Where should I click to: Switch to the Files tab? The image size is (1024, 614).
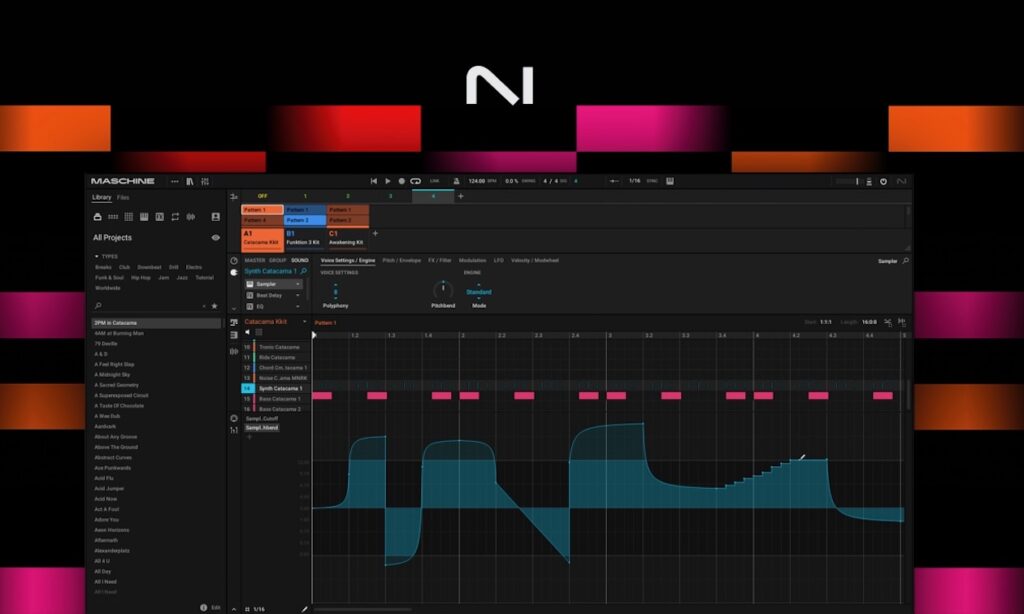(x=122, y=197)
